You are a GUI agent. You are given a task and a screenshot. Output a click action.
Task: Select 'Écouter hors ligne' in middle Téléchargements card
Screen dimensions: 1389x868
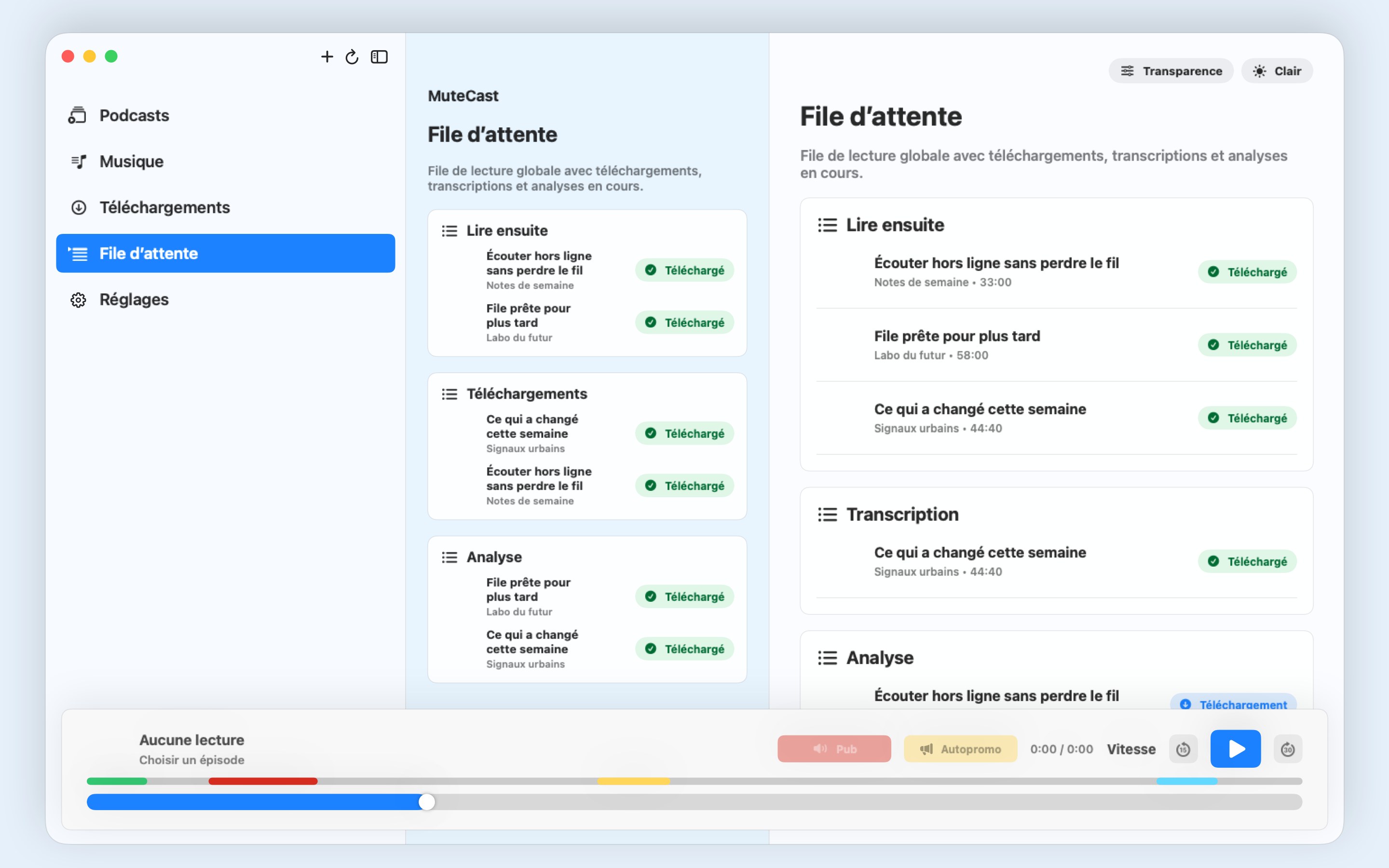pyautogui.click(x=587, y=486)
